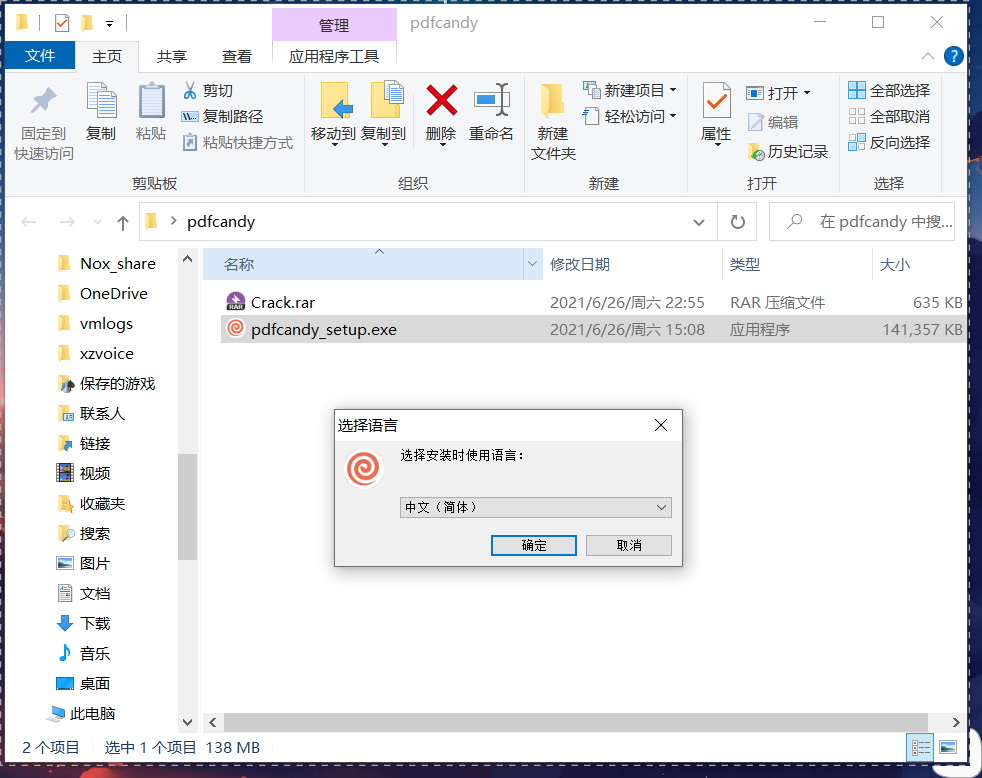Sort by the Type (类型) column header
The height and width of the screenshot is (778, 982).
click(x=797, y=264)
